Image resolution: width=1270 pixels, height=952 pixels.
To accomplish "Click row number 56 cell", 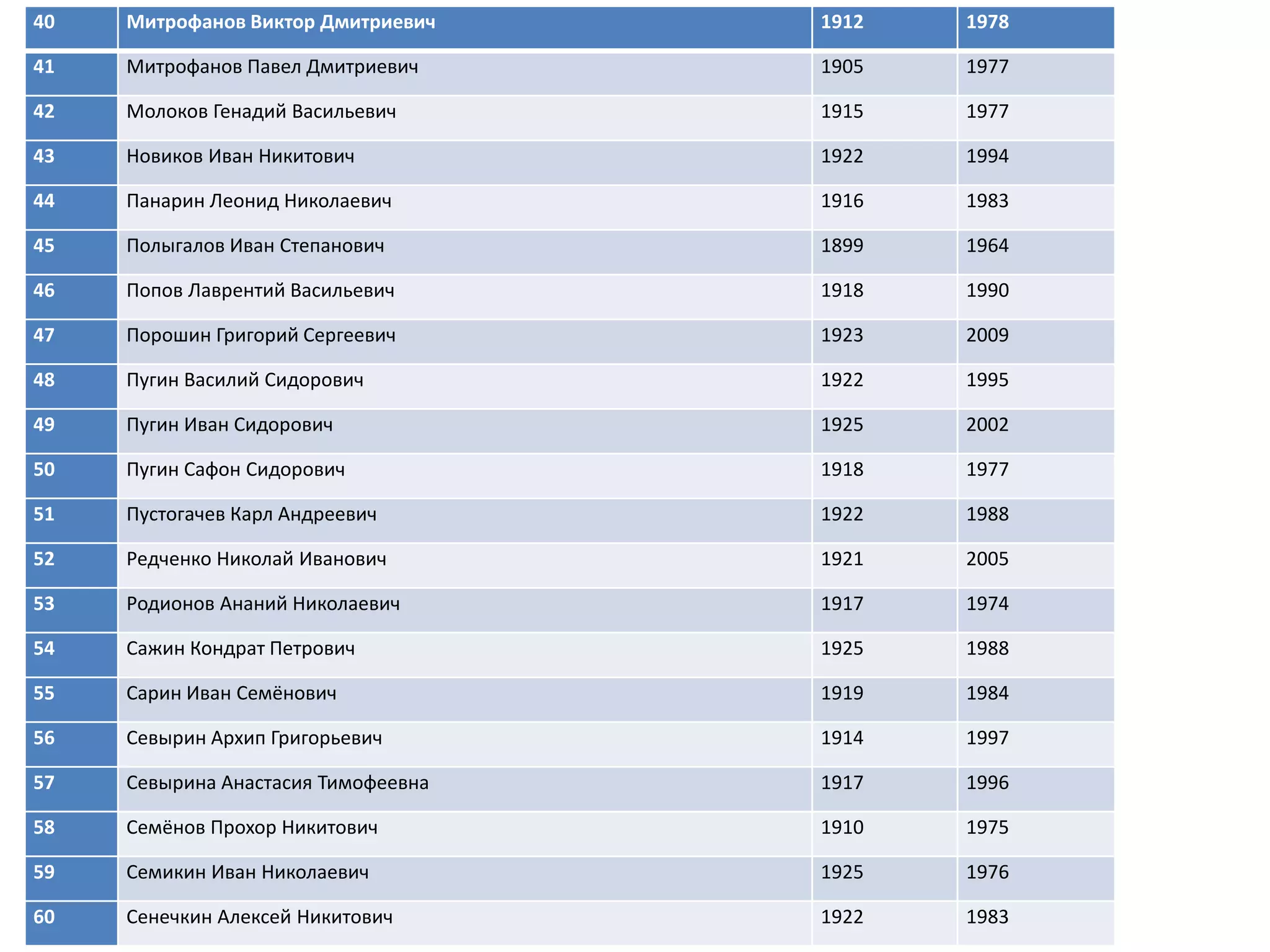I will pyautogui.click(x=45, y=738).
